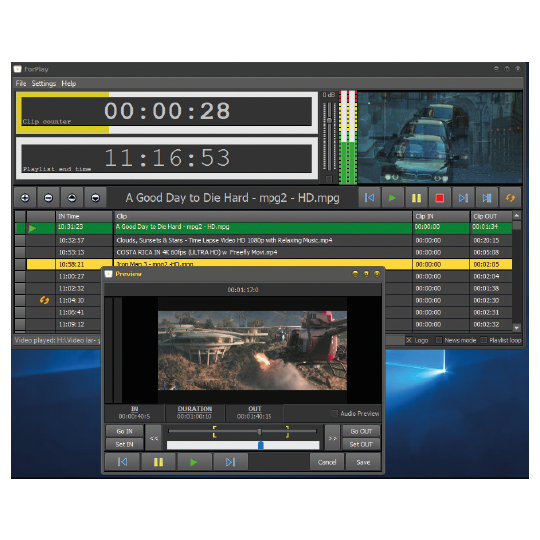Jump to clip end in the Preview window
This screenshot has height=540, width=540.
click(230, 462)
